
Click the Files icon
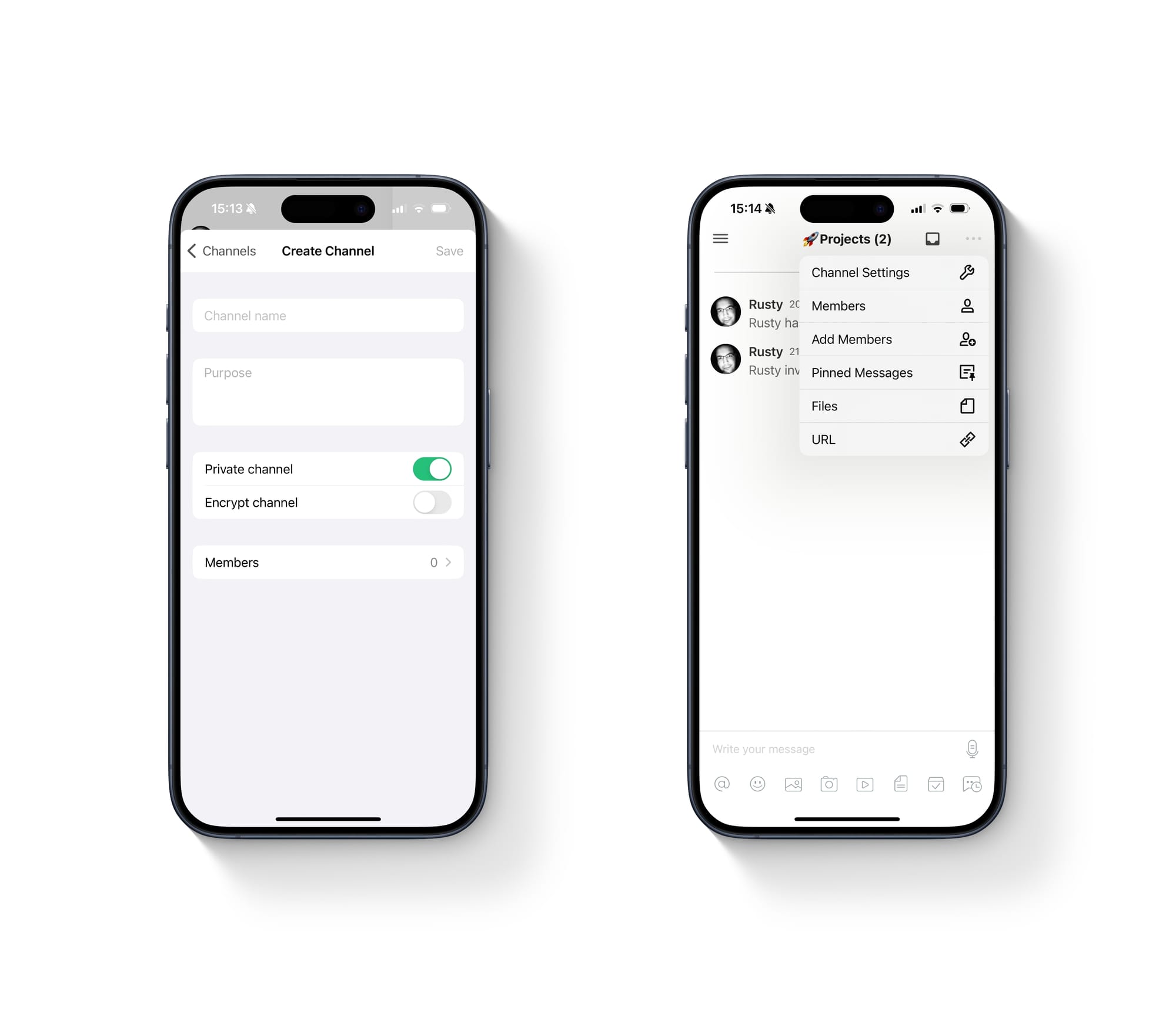(966, 405)
